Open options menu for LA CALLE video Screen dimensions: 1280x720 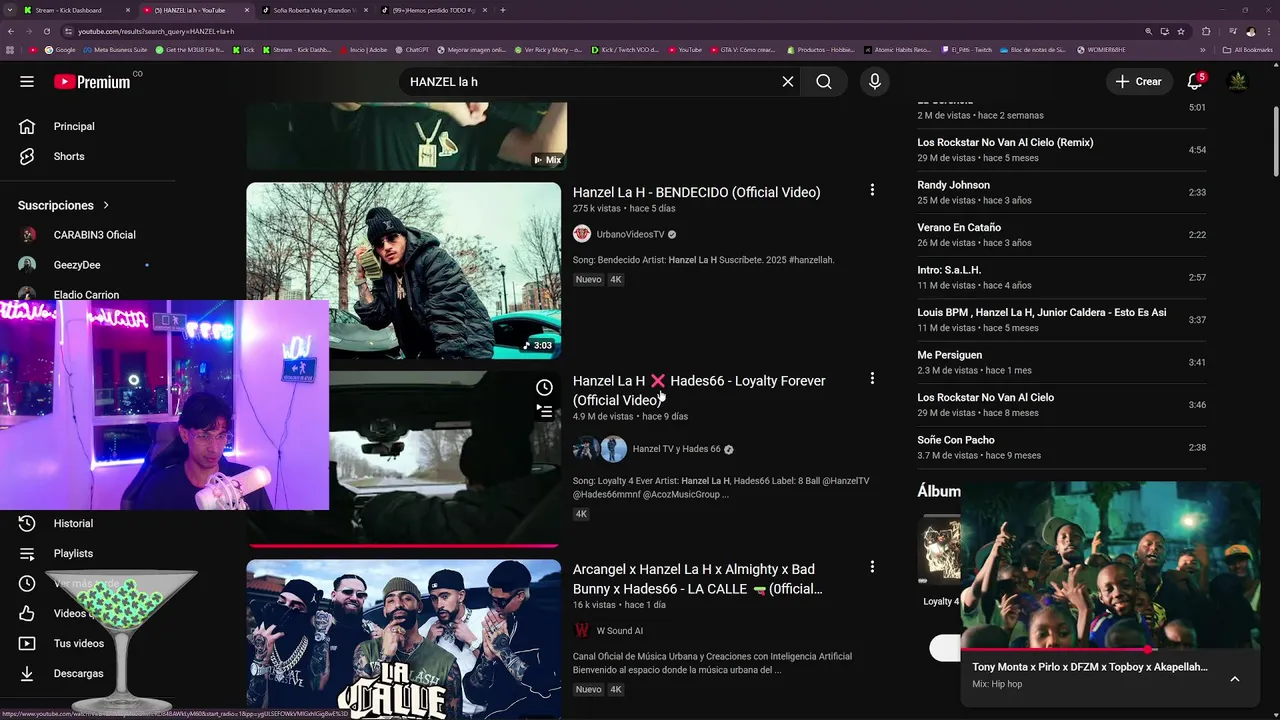point(872,567)
